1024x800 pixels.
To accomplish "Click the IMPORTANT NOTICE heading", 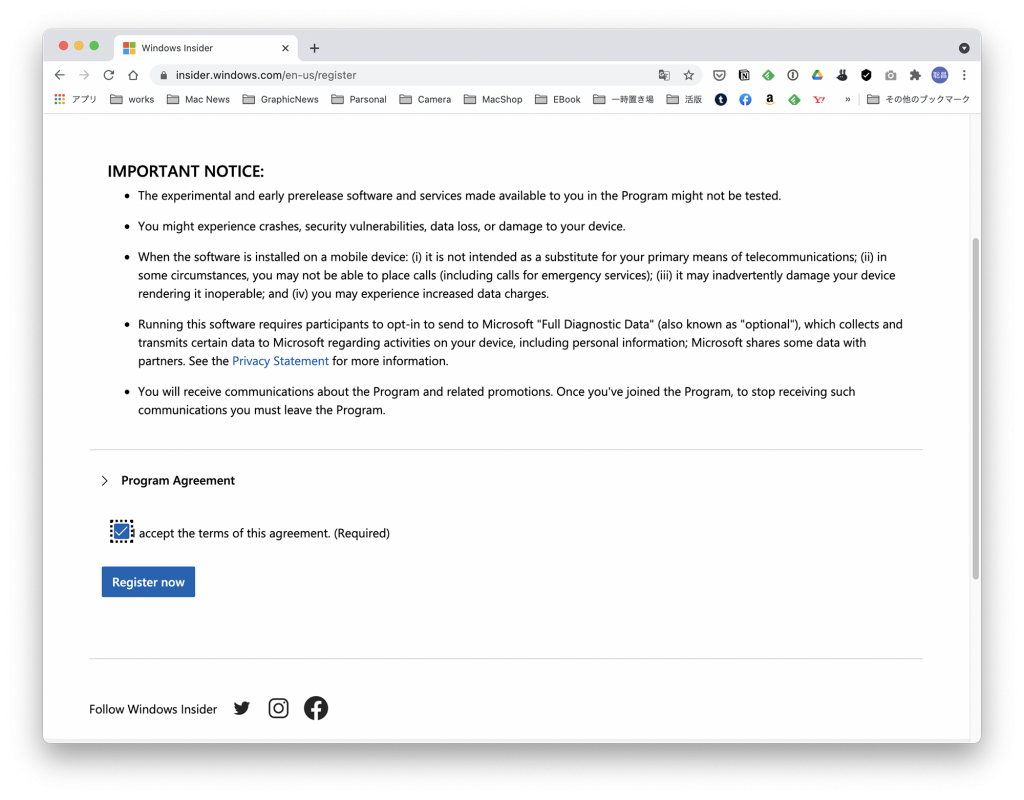I will [185, 171].
